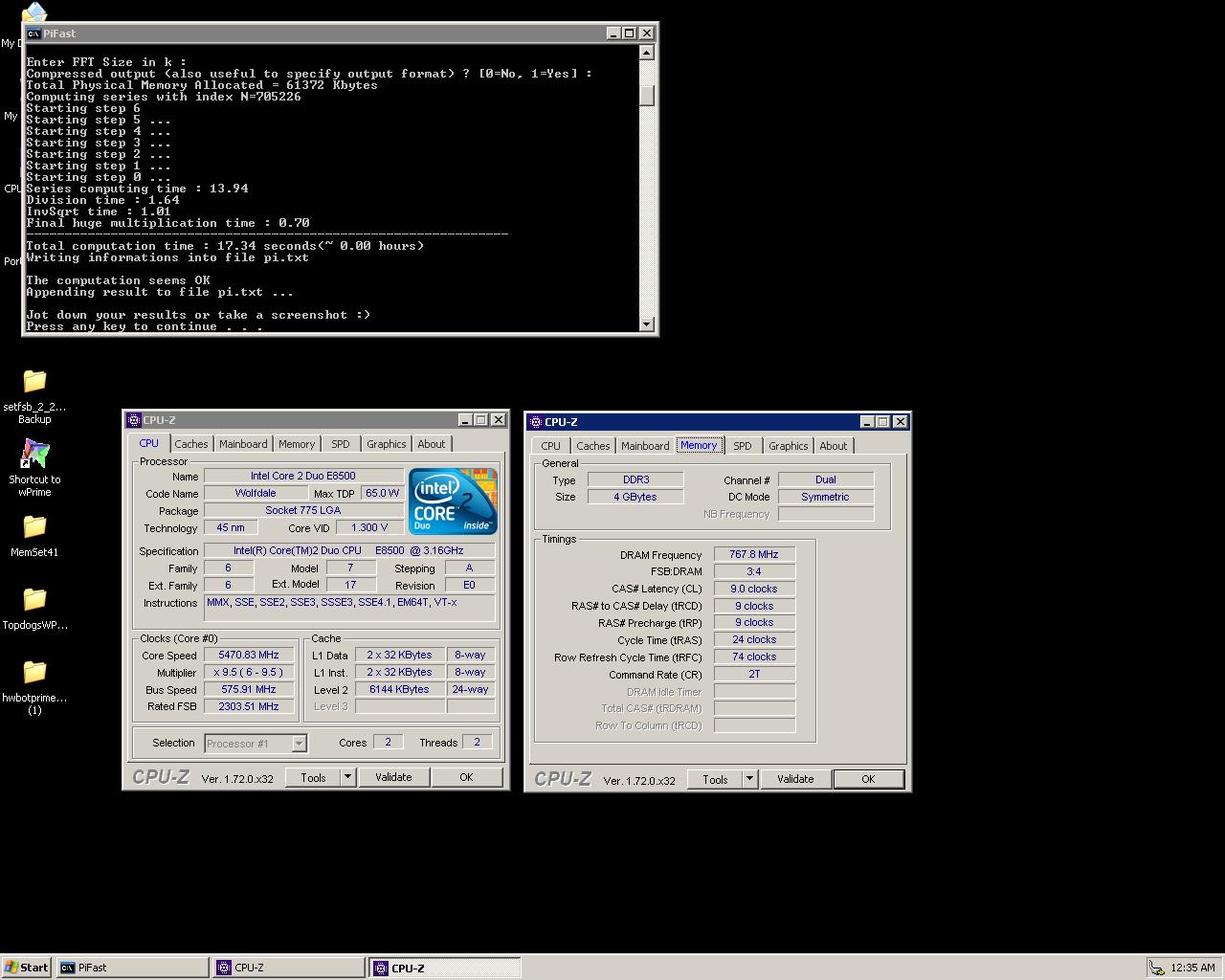Click the Intel Core 2 Duo logo
The image size is (1225, 980).
tap(453, 501)
